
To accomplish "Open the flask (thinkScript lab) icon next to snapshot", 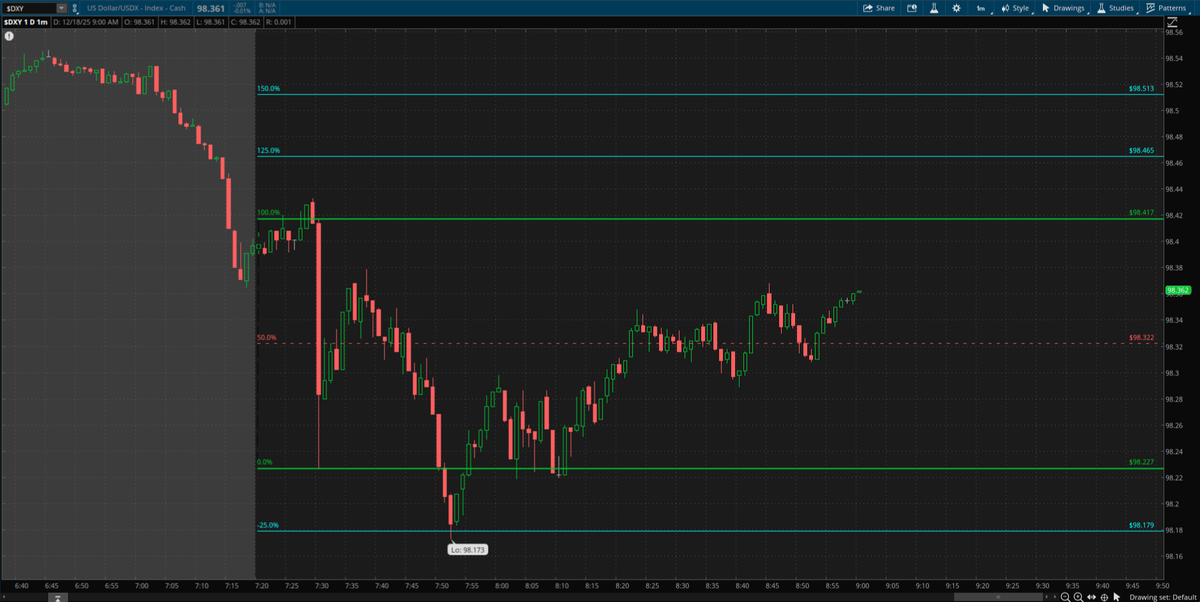I will [933, 7].
